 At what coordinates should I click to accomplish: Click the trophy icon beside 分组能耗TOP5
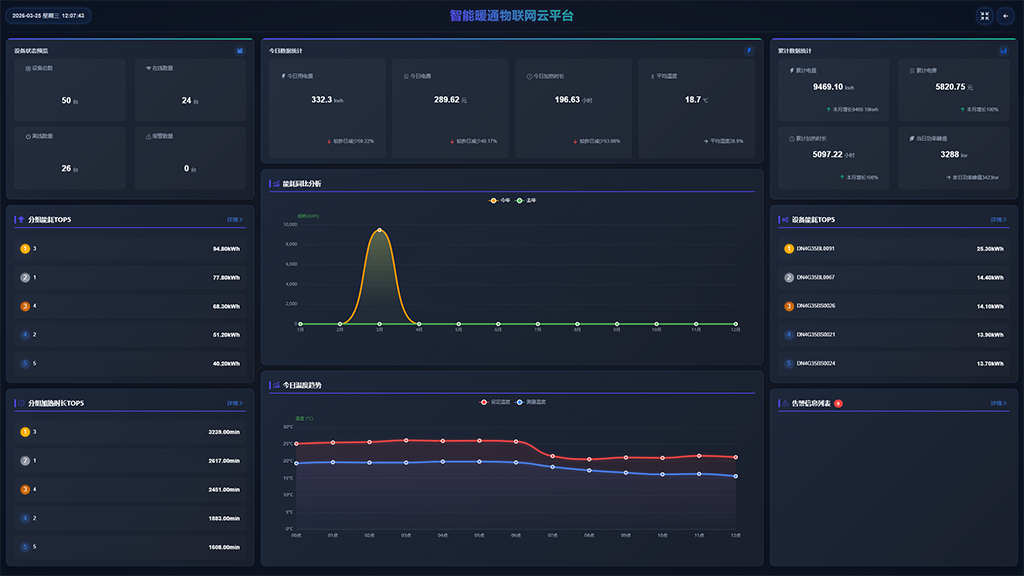point(22,219)
